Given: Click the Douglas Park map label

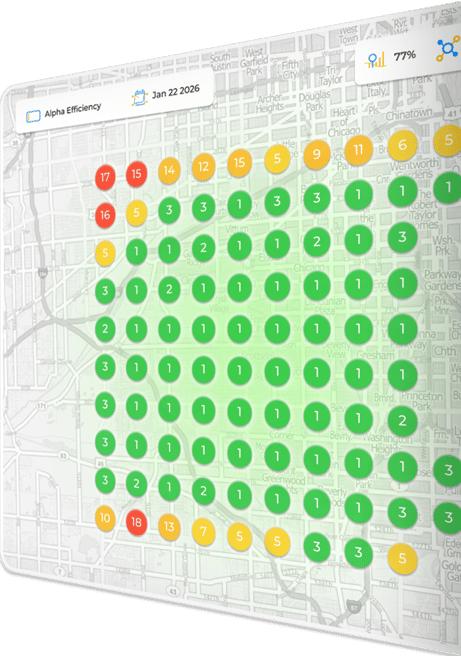Looking at the screenshot, I should [314, 101].
